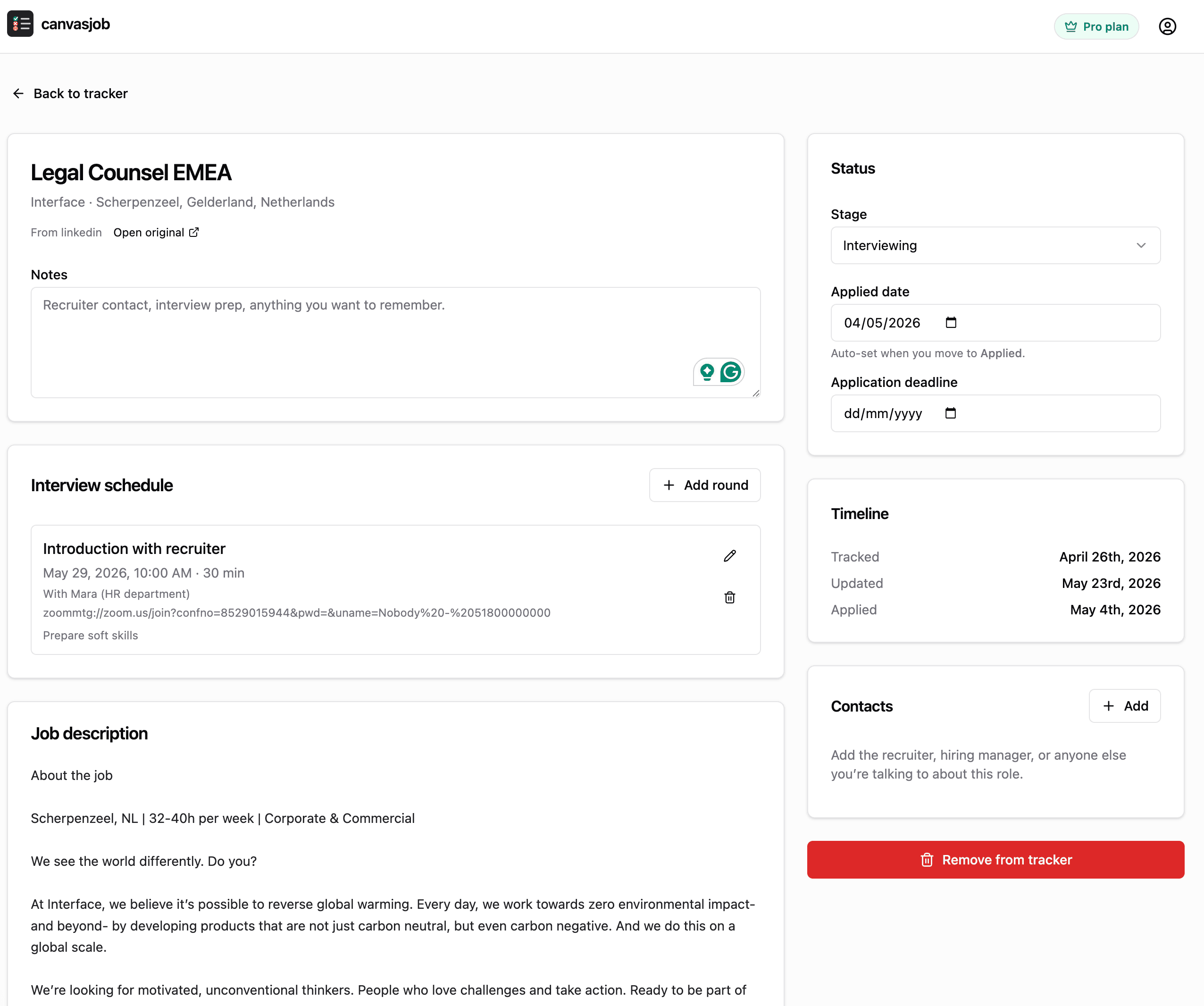Click the 'Prepare soft skills' note text
The width and height of the screenshot is (1204, 1006).
pyautogui.click(x=91, y=636)
